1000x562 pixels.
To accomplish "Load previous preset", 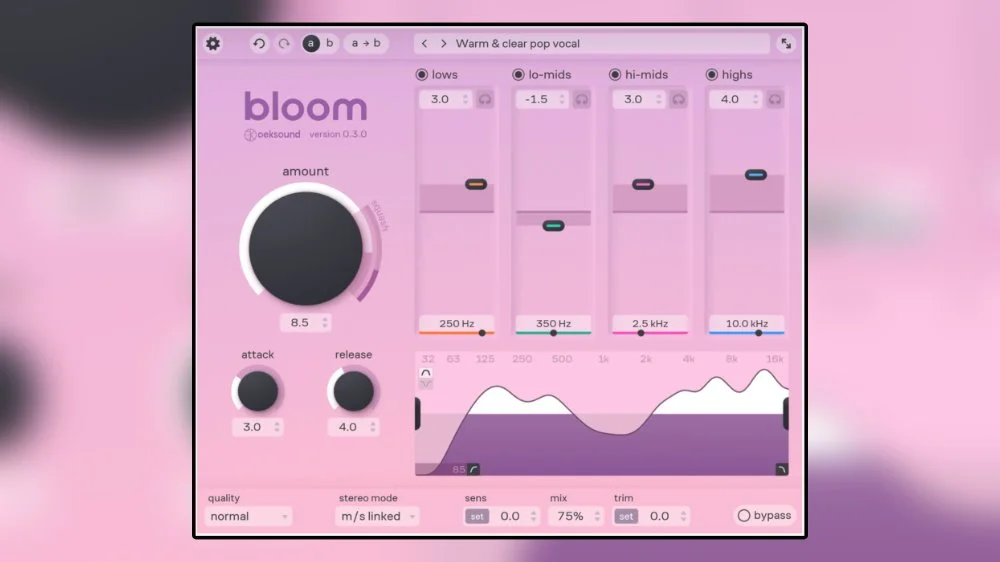I will pos(425,43).
